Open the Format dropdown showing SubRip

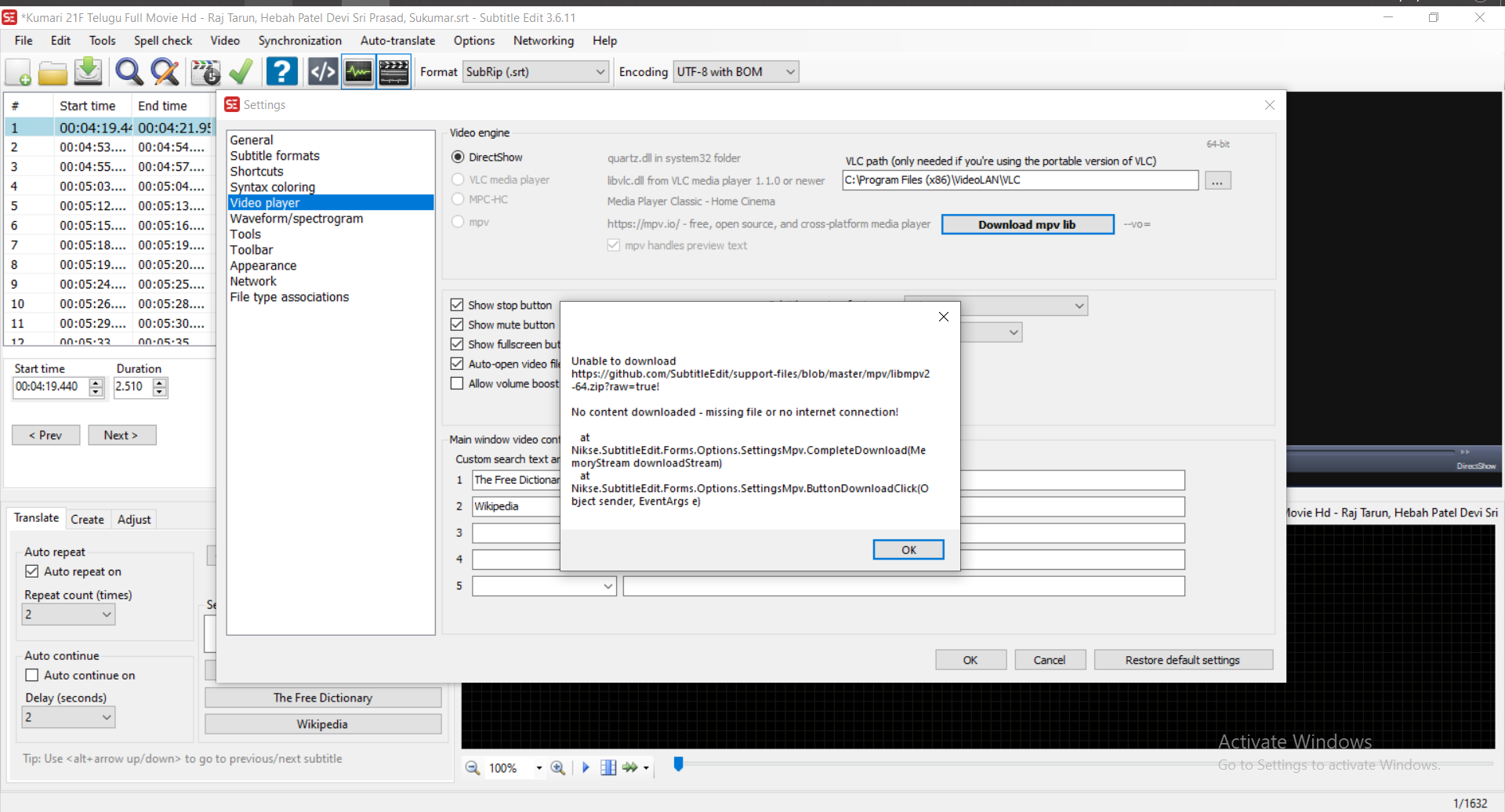pyautogui.click(x=600, y=71)
